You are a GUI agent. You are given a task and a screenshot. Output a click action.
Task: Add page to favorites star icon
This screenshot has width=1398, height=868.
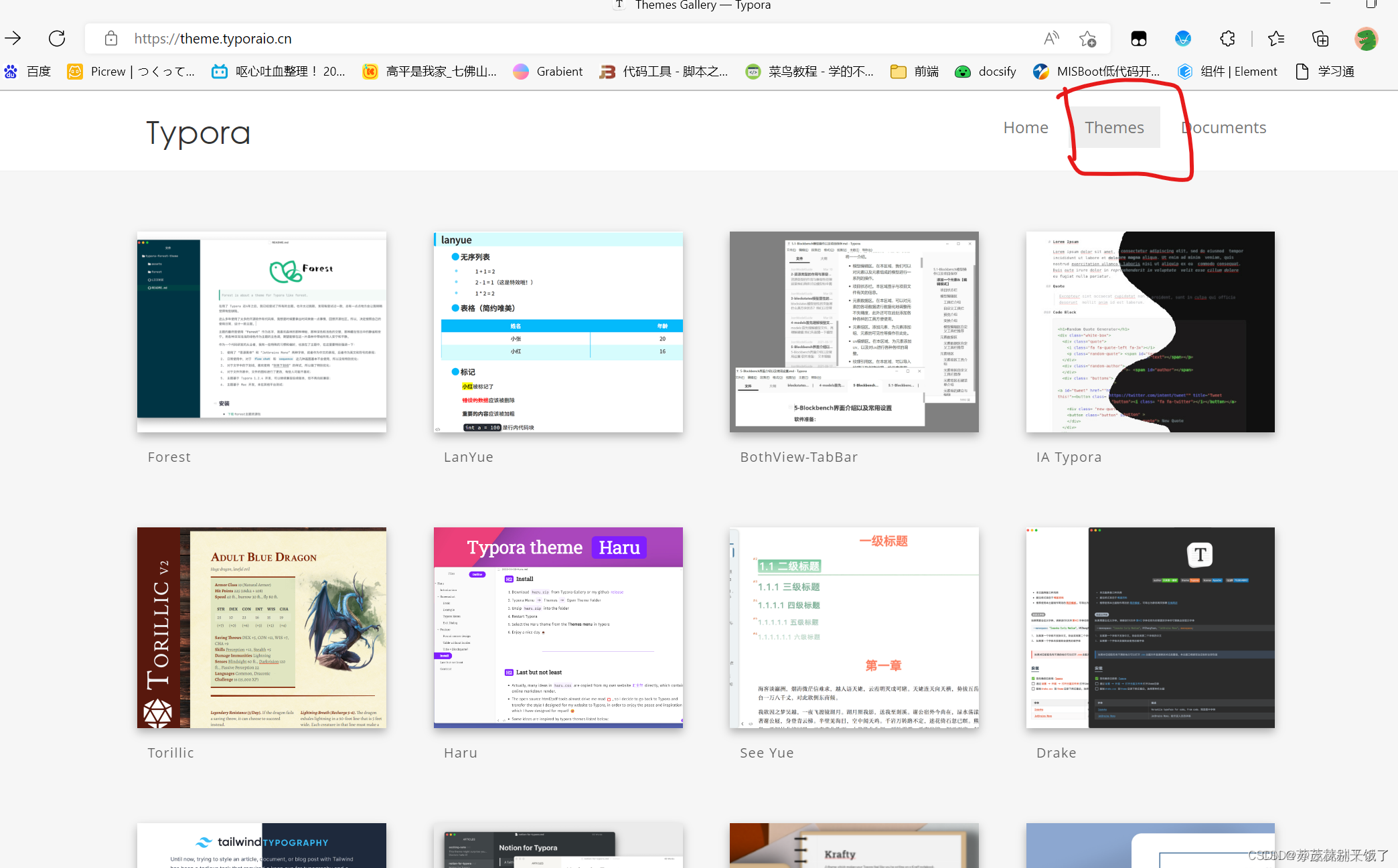coord(1088,38)
